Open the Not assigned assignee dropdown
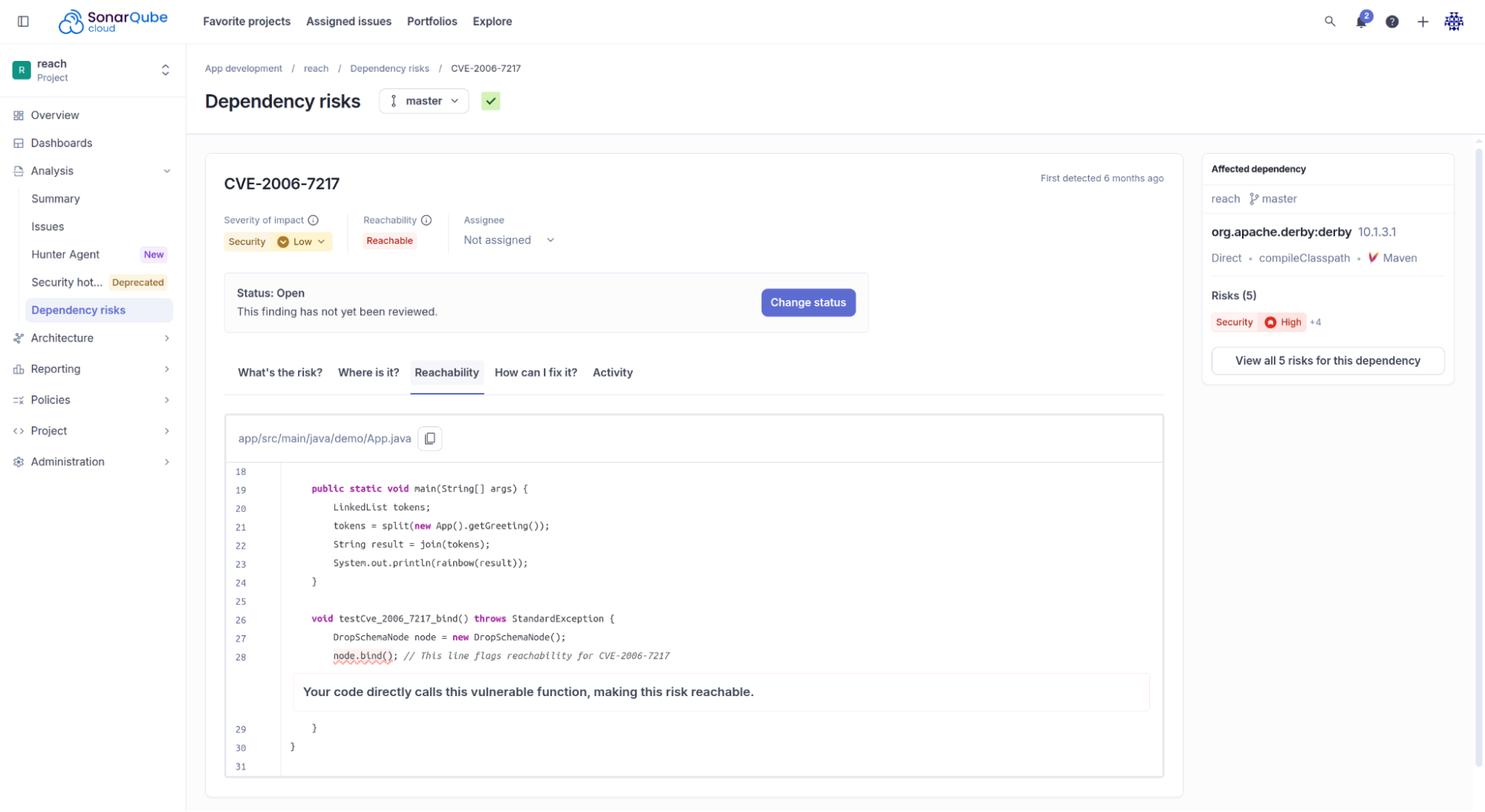The height and width of the screenshot is (812, 1485). click(509, 240)
